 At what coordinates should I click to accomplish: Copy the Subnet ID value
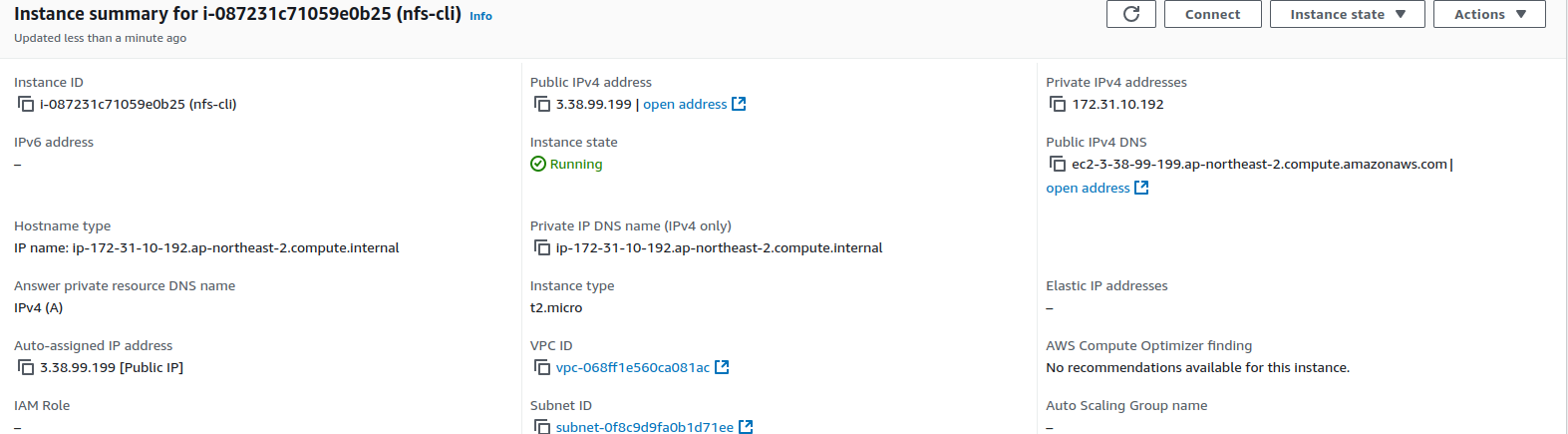click(542, 426)
